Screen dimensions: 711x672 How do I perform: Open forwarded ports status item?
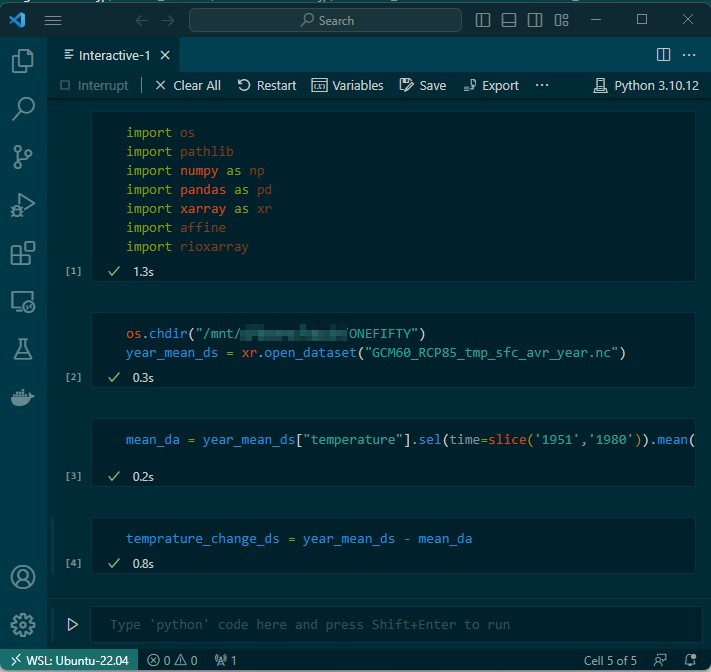[x=225, y=660]
